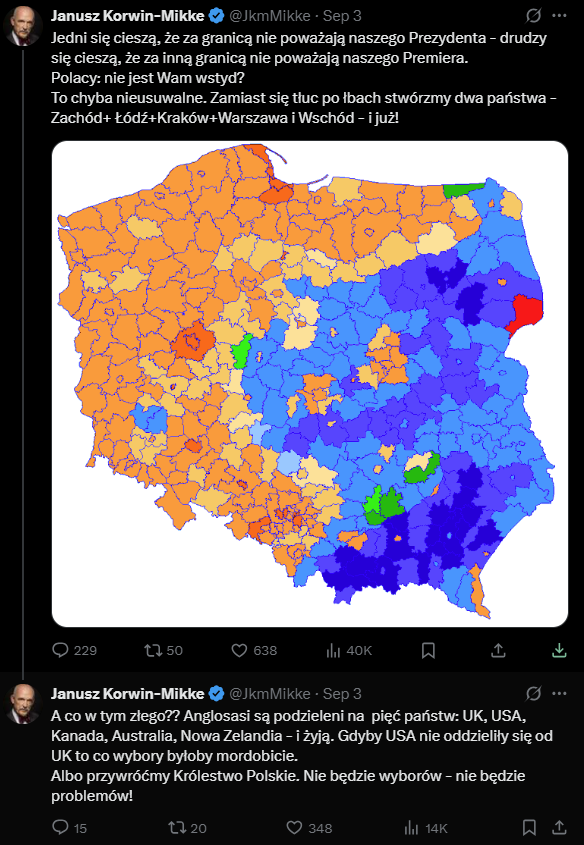Share the second tweet via upload arrow
Screen dimensions: 584x845
560,828
